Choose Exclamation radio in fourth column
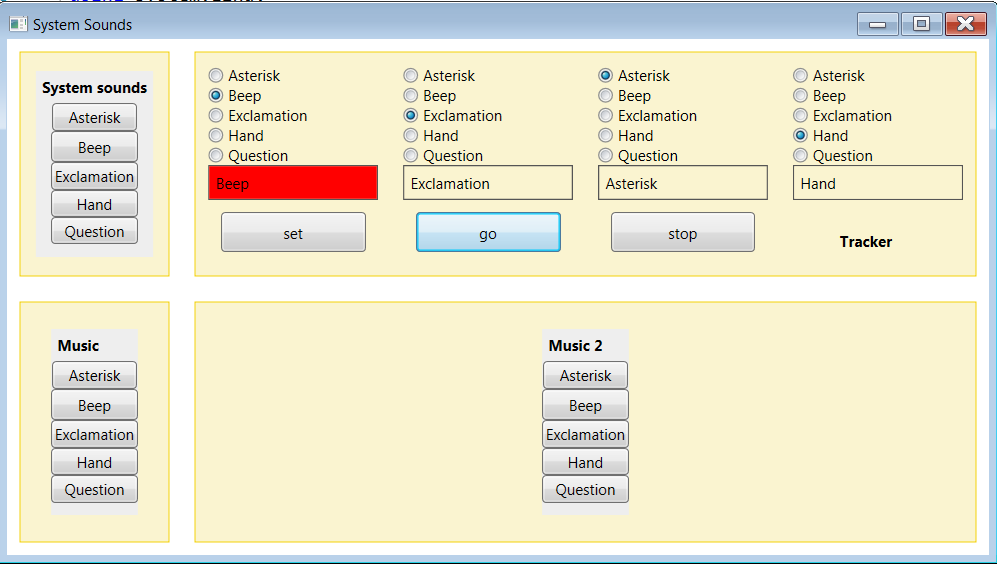 pos(801,116)
